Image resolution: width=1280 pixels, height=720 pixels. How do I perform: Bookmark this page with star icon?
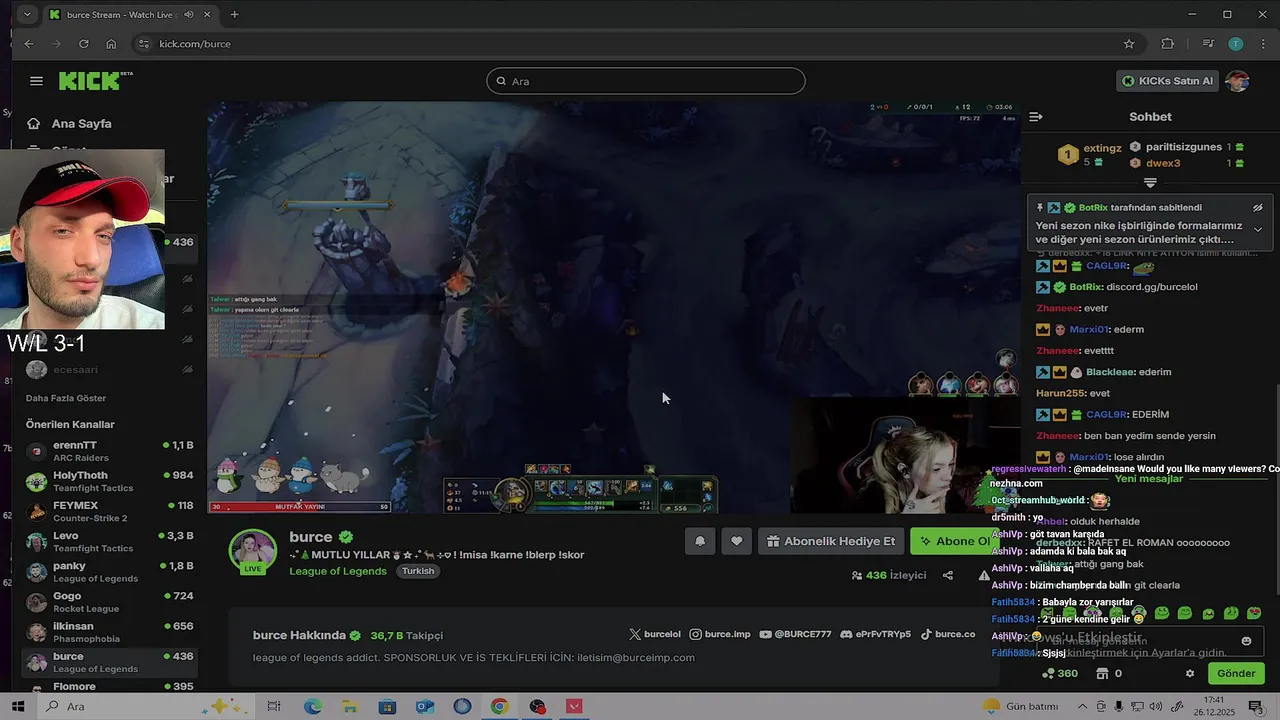pos(1129,44)
